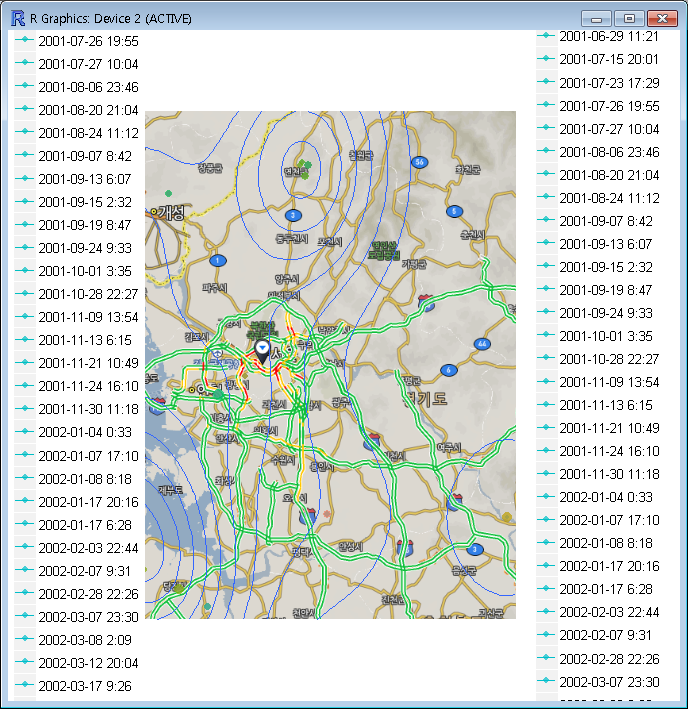Click the route 1 shield on the map

pyautogui.click(x=218, y=260)
